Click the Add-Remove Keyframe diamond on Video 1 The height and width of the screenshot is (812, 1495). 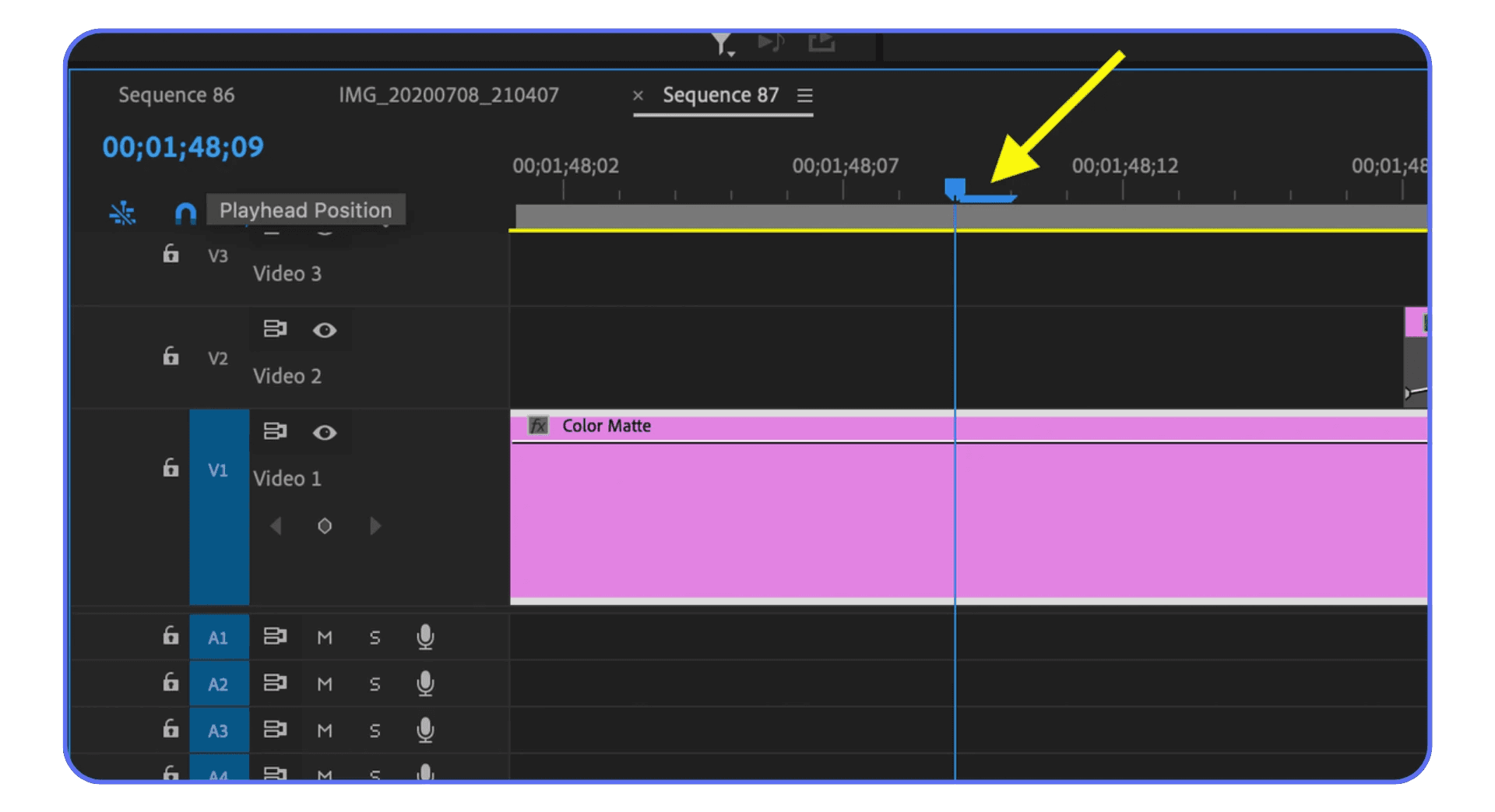tap(325, 526)
